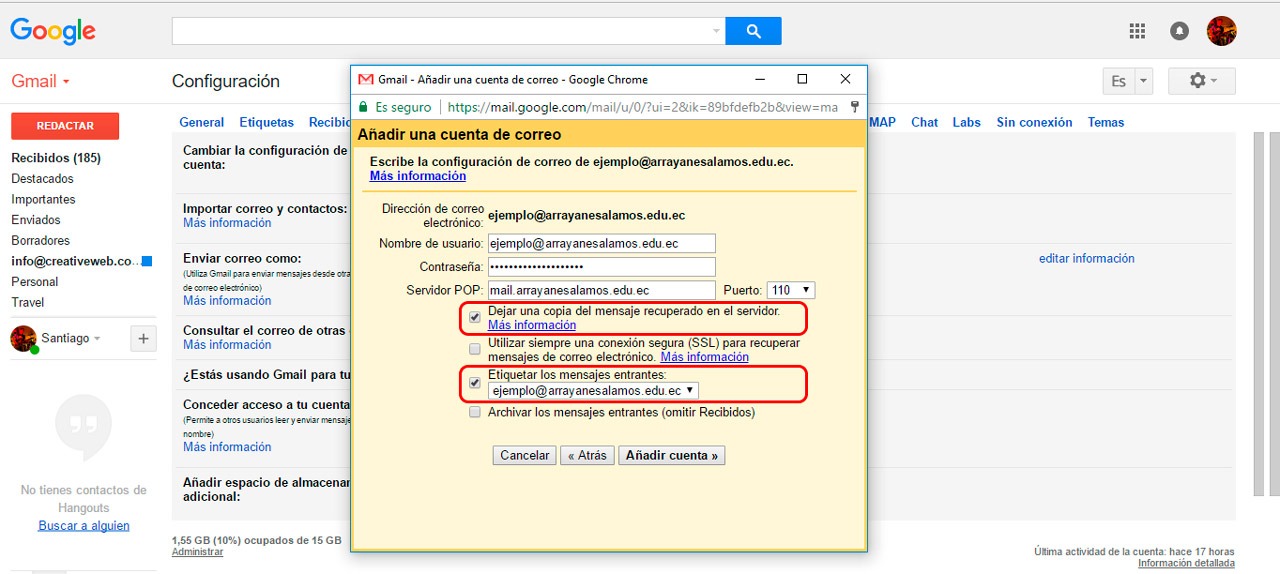This screenshot has height=574, width=1280.
Task: Open the Borradores folder
Action: point(41,241)
